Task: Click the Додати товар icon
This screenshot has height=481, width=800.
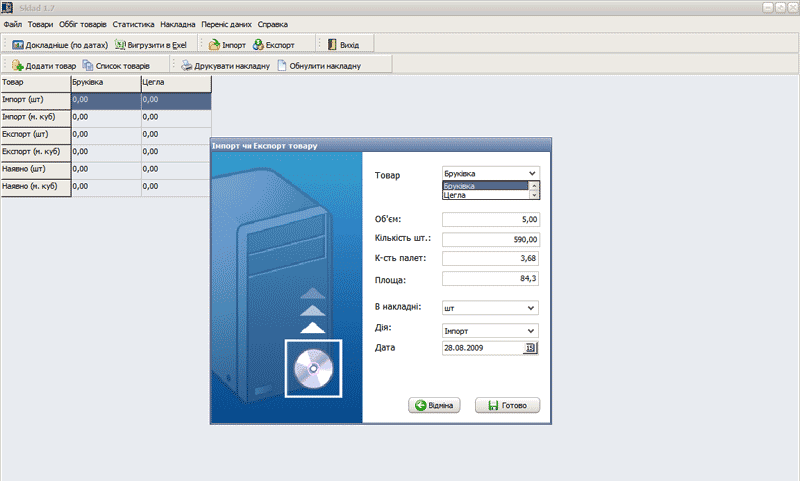Action: tap(18, 66)
